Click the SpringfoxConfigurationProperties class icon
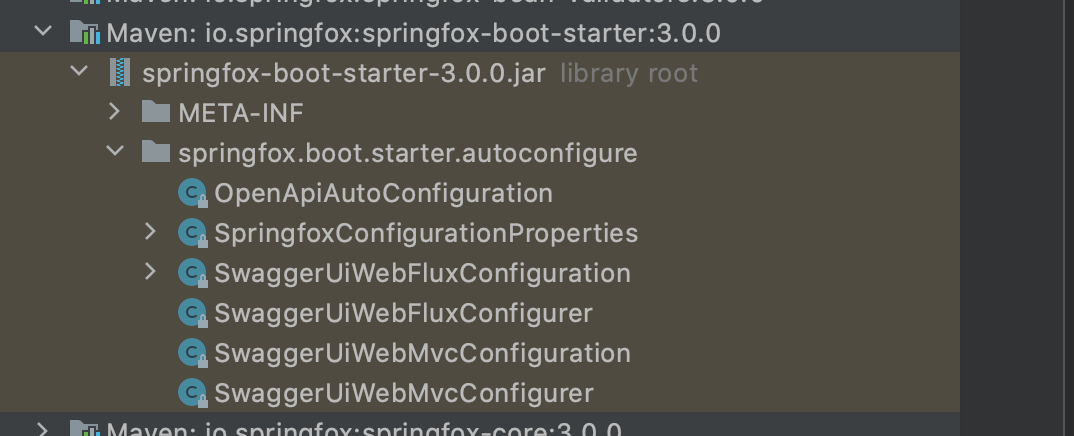The height and width of the screenshot is (436, 1074). coord(192,233)
